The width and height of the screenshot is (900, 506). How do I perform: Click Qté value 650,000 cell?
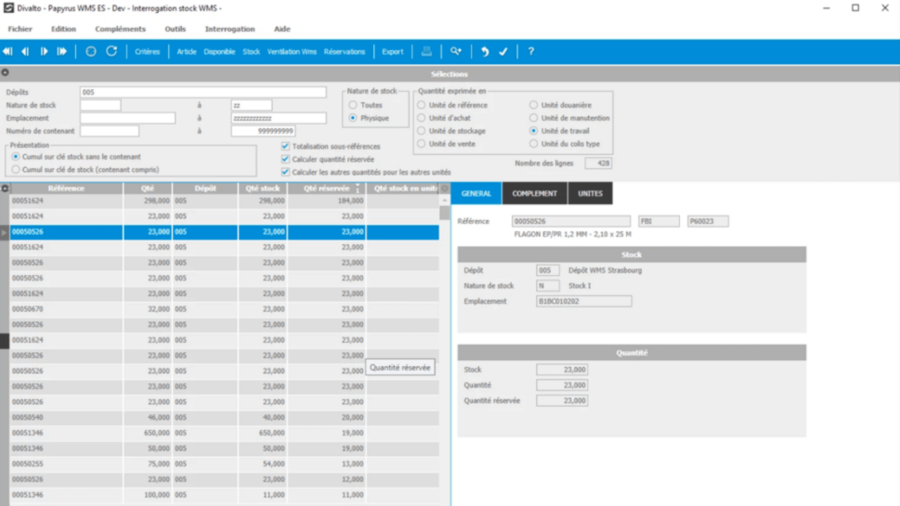coord(148,433)
